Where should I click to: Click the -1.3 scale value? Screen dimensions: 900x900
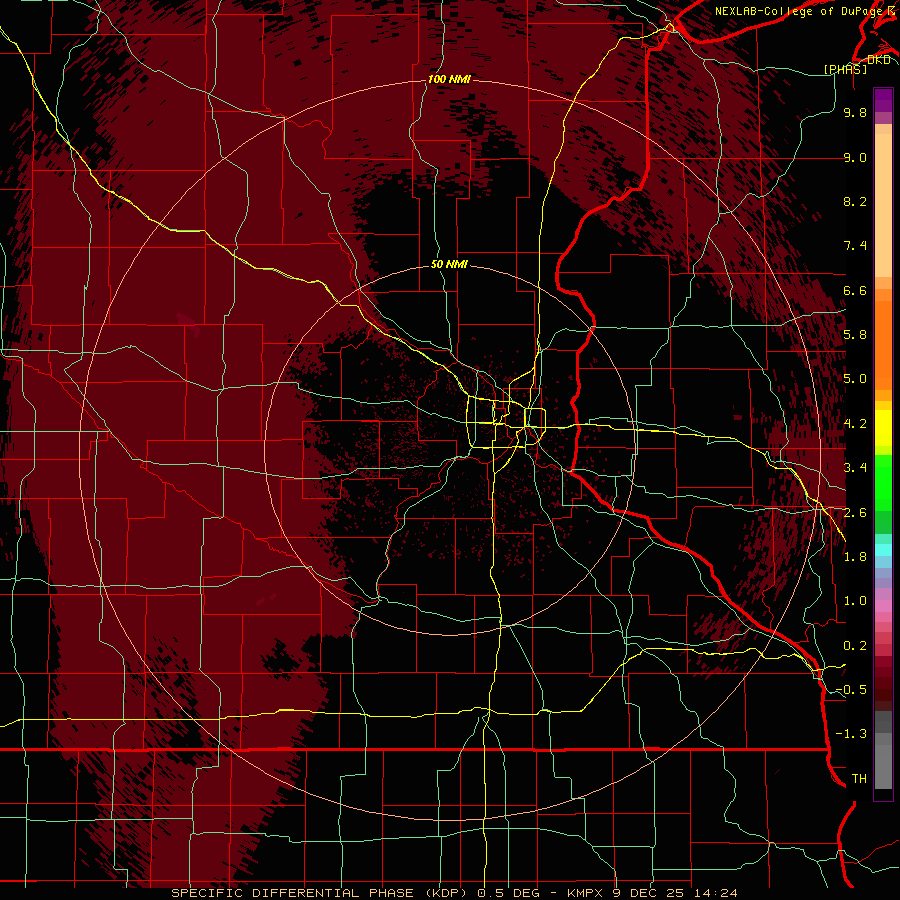click(851, 734)
